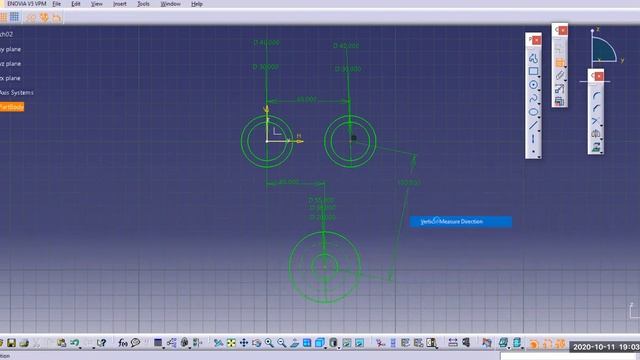This screenshot has height=360, width=640.
Task: Select the Corner tool
Action: point(596,96)
